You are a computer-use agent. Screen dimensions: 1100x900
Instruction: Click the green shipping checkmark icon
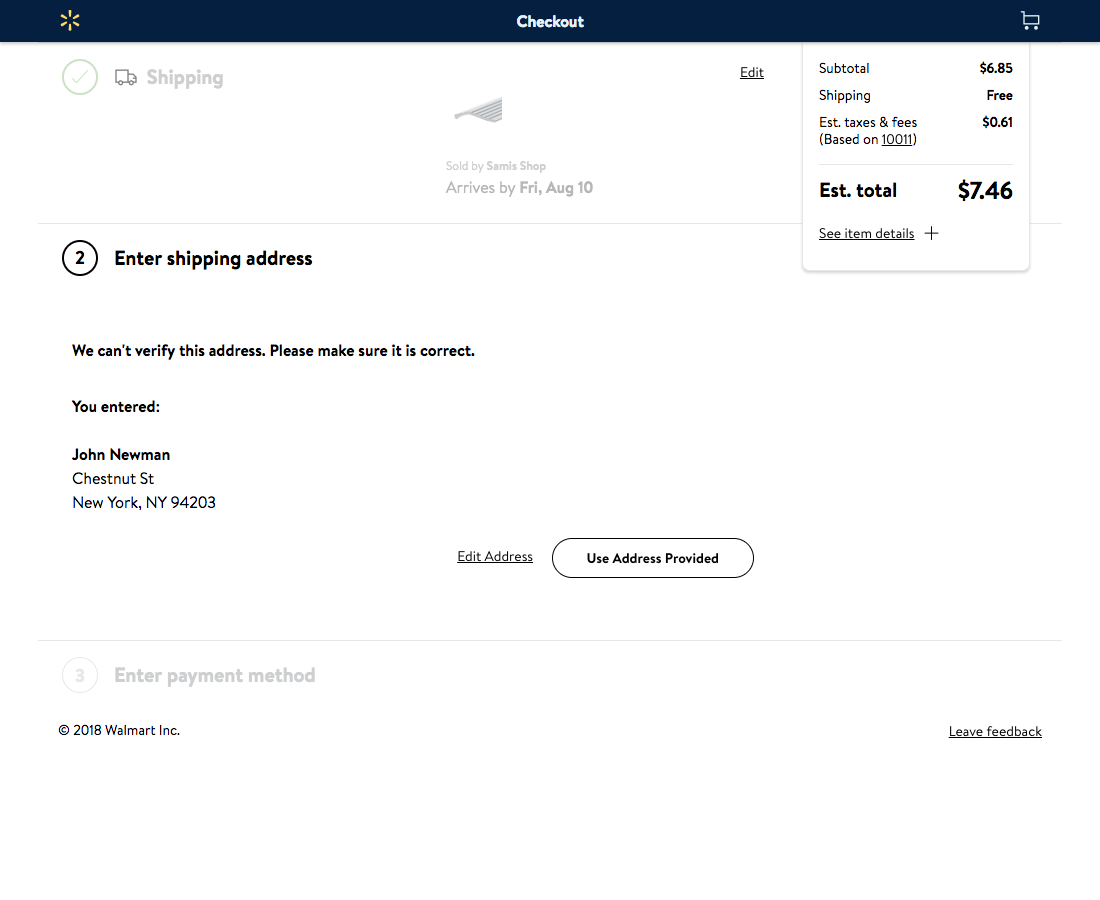point(80,76)
